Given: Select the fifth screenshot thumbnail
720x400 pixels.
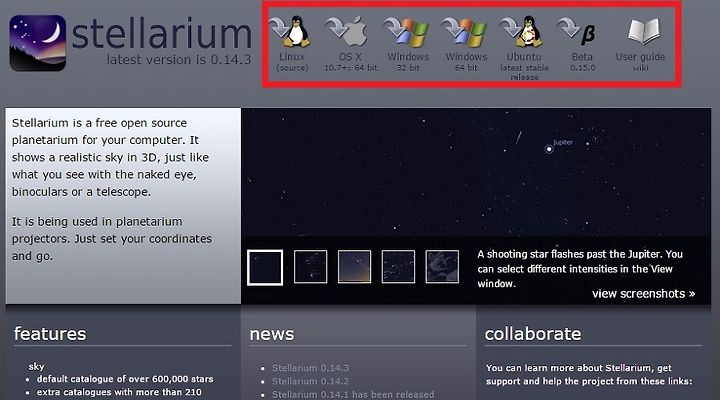Looking at the screenshot, I should tap(442, 266).
